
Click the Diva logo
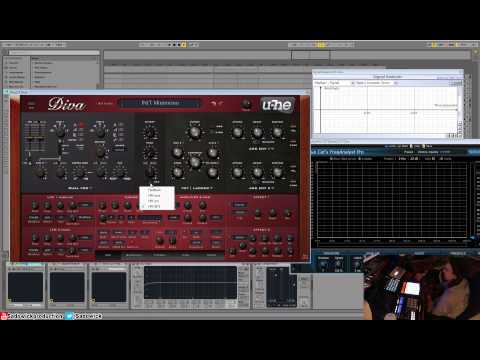click(x=66, y=104)
